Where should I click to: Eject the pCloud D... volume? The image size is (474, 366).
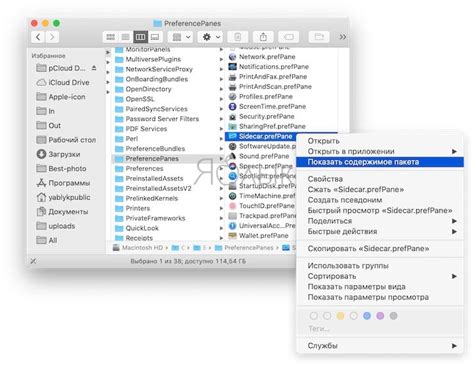tap(94, 68)
